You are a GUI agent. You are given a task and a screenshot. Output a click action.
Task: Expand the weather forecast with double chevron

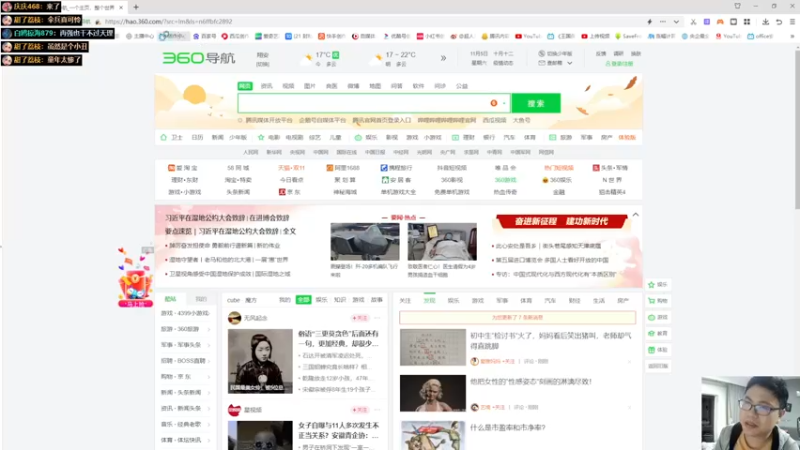(443, 58)
